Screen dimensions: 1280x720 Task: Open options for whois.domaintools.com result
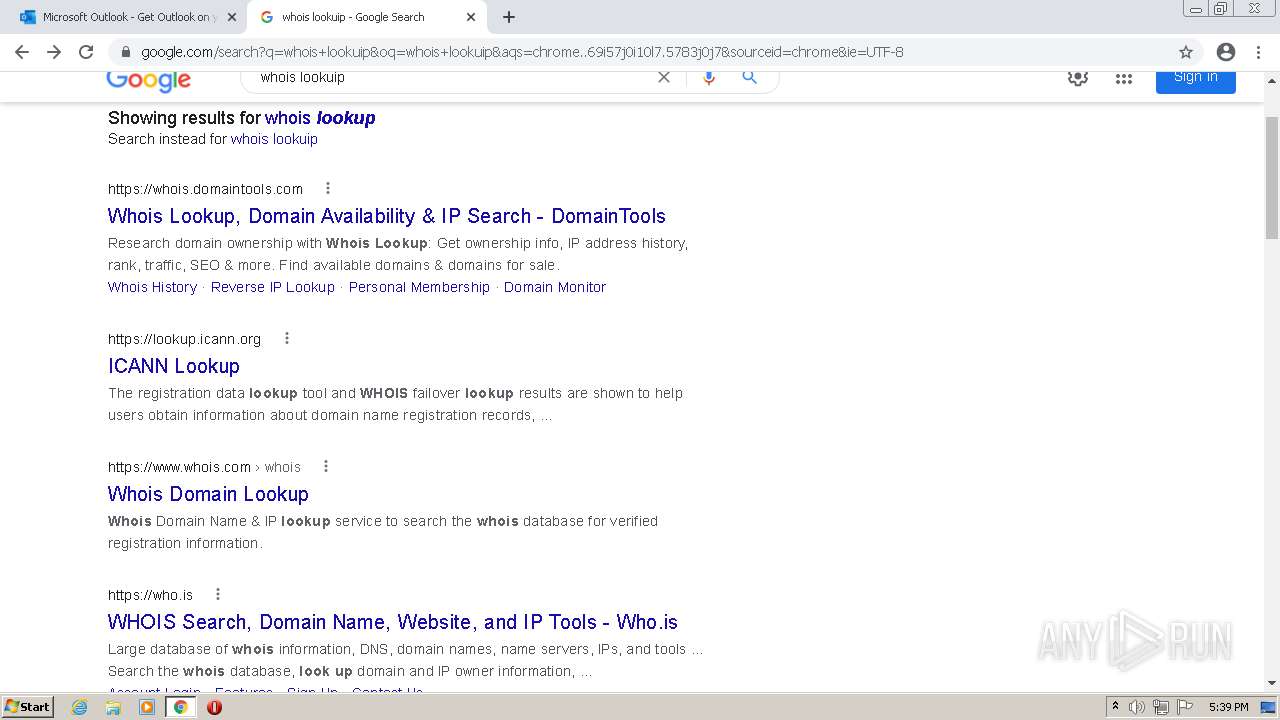(327, 188)
